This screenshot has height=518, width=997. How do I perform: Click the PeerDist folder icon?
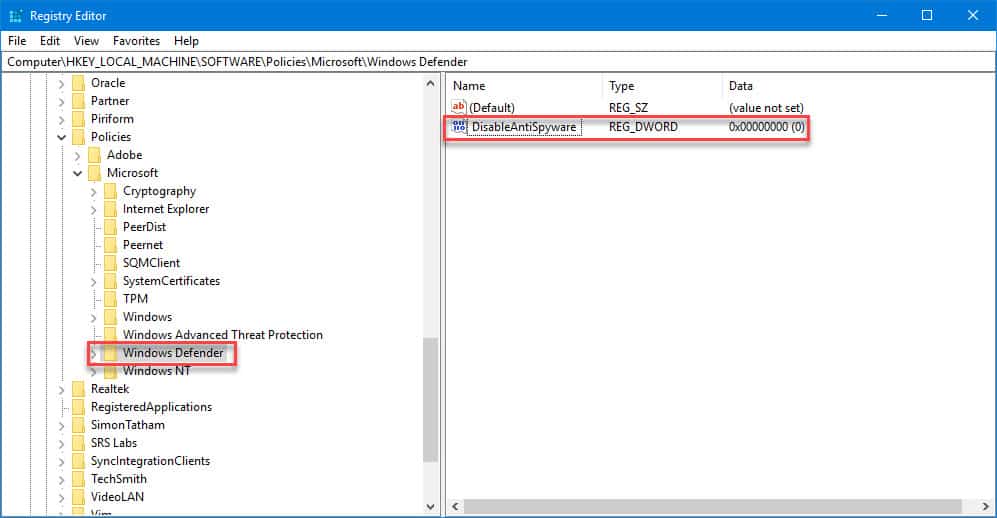tap(111, 227)
